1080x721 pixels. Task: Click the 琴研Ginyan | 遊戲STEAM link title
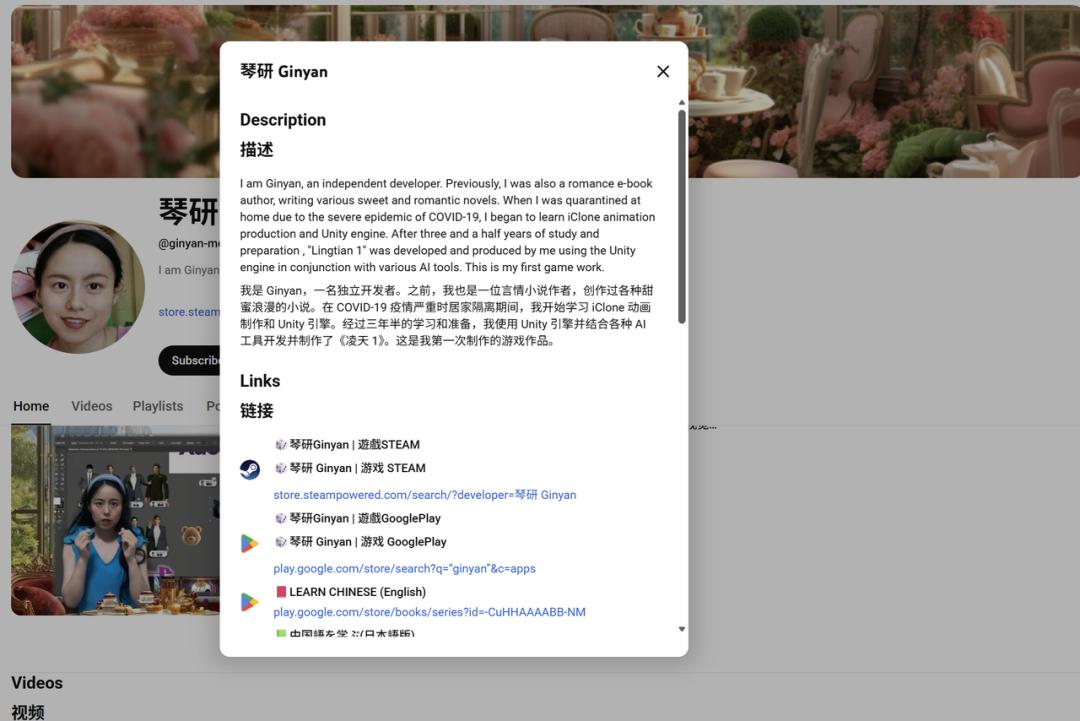coord(354,445)
